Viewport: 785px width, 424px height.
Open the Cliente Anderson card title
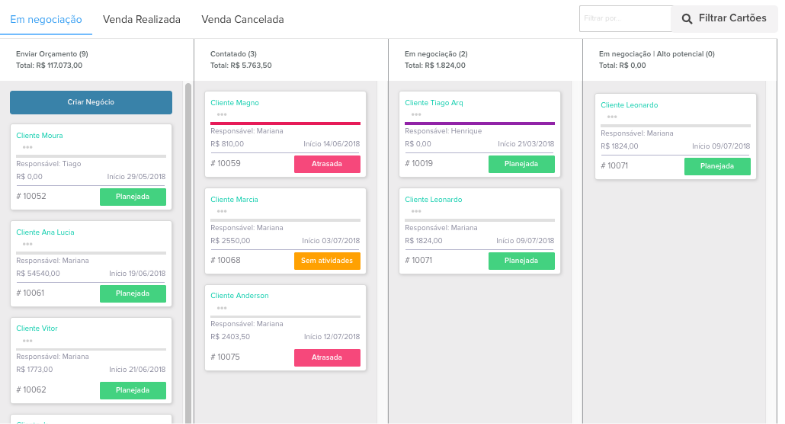pos(239,296)
